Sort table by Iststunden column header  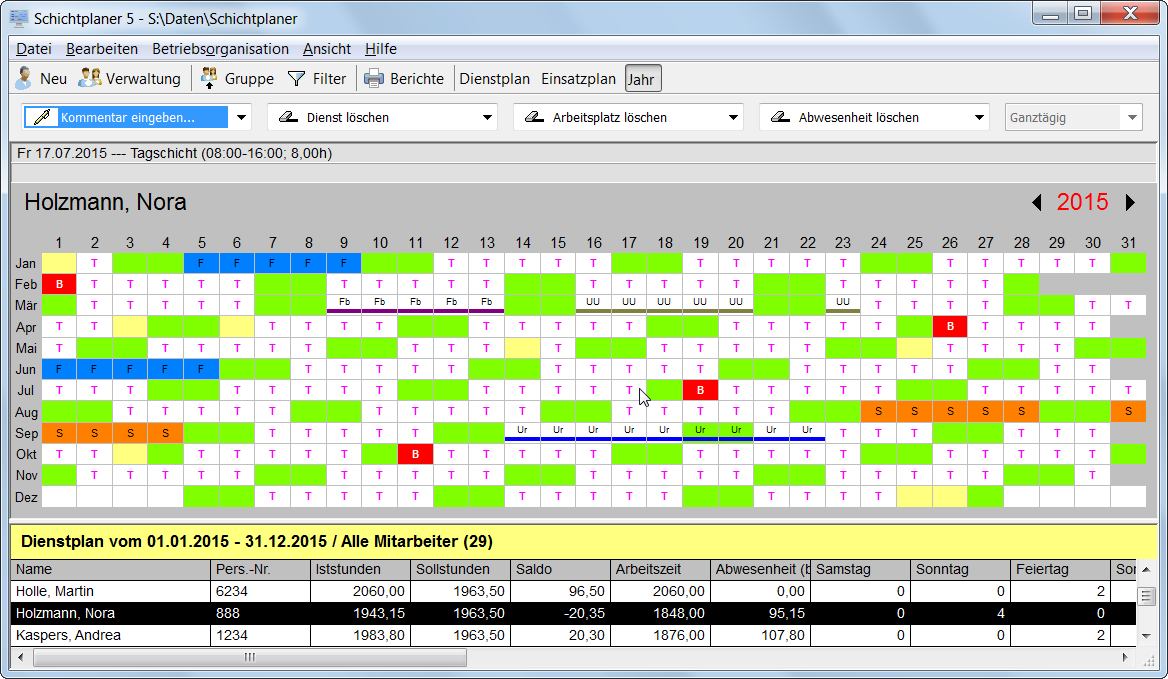click(x=361, y=570)
